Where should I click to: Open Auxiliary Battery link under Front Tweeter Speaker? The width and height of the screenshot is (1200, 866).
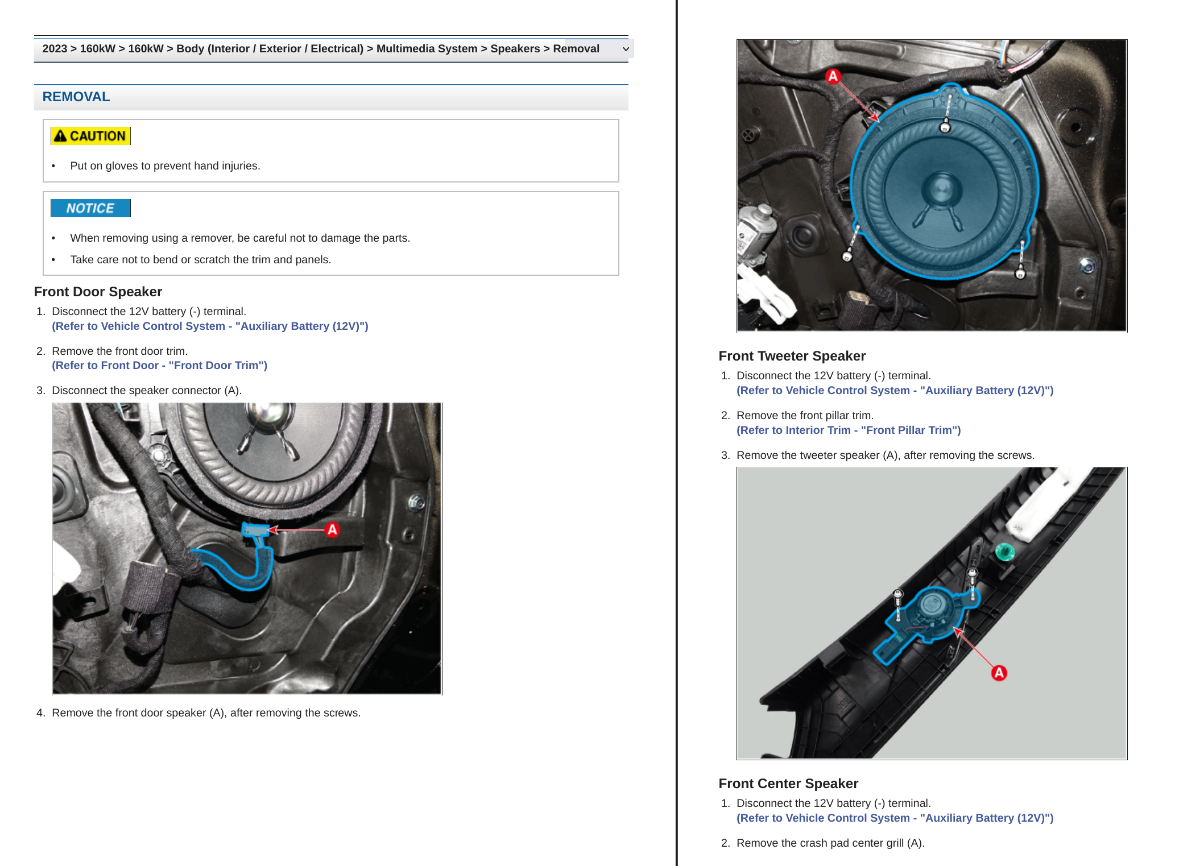pyautogui.click(x=895, y=390)
